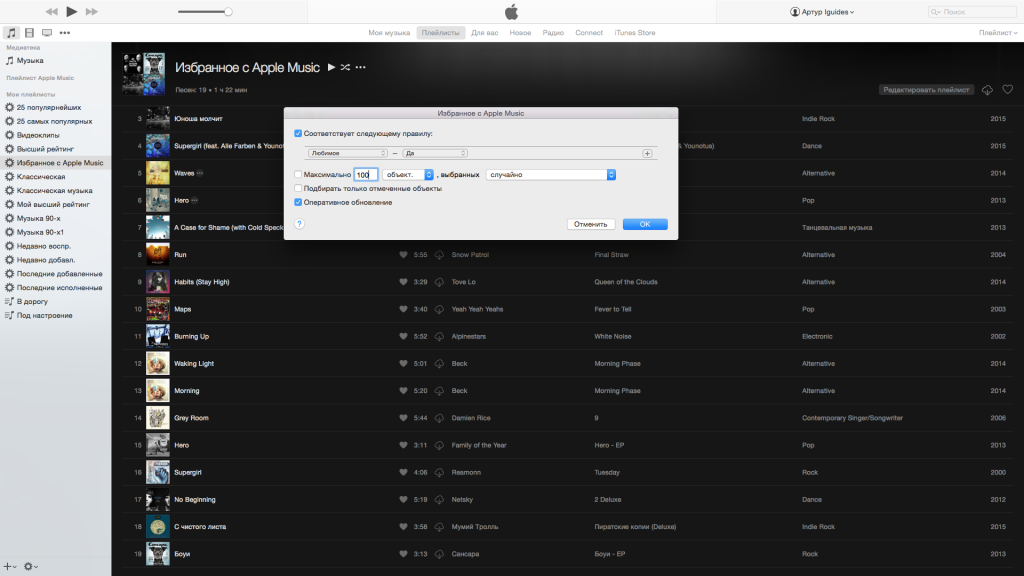The width and height of the screenshot is (1024, 576).
Task: Open the Любимое rule field dropdown
Action: [347, 153]
